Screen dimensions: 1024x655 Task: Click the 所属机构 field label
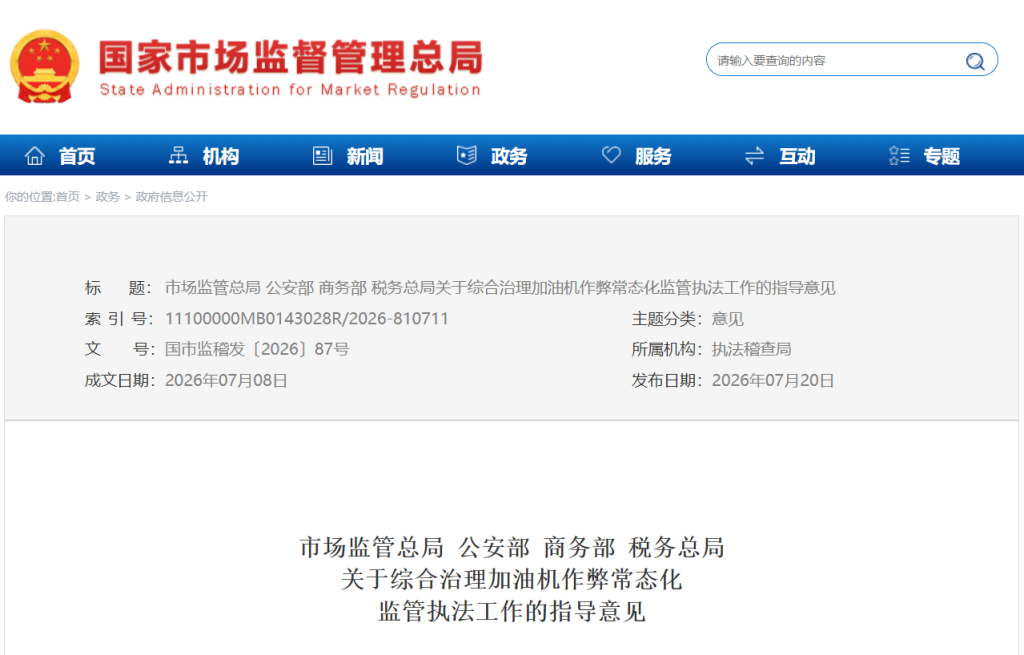coord(665,349)
